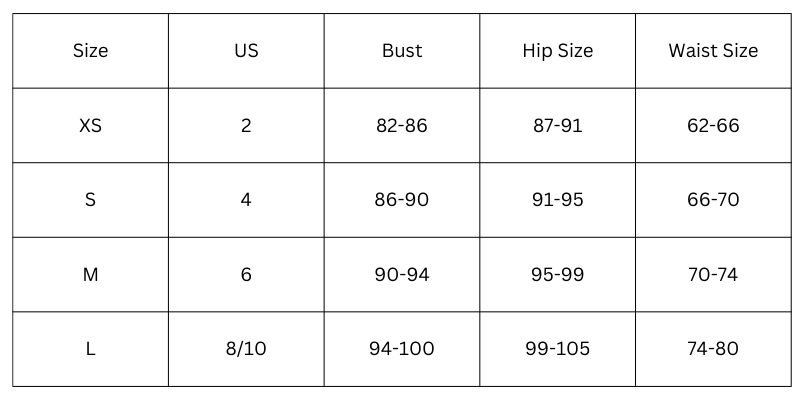The width and height of the screenshot is (800, 400).
Task: Select the US column header cell
Action: pos(246,51)
